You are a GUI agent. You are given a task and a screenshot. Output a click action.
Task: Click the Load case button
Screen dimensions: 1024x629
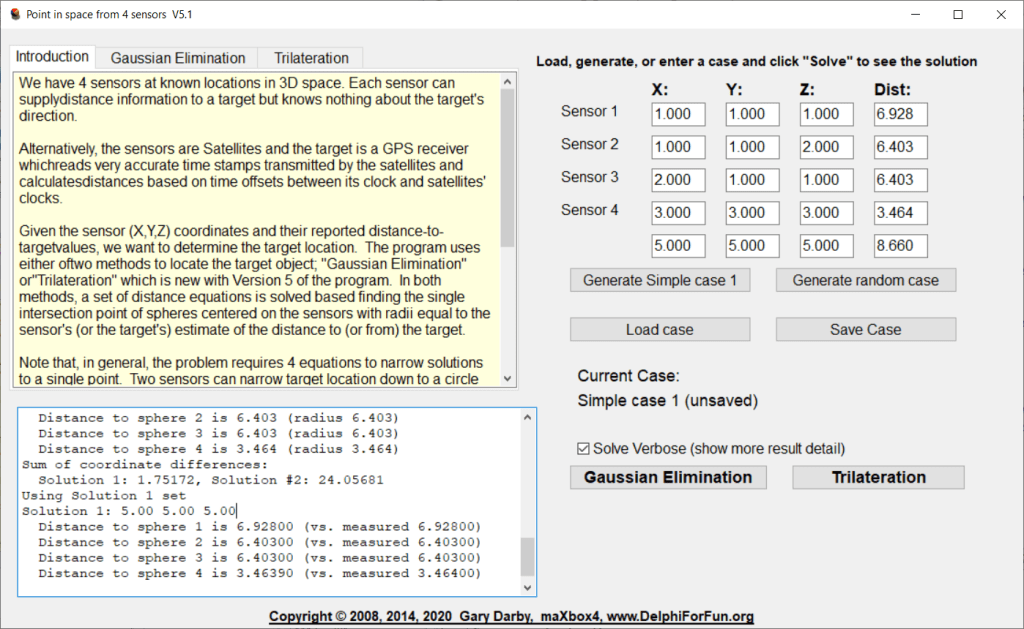pyautogui.click(x=660, y=329)
